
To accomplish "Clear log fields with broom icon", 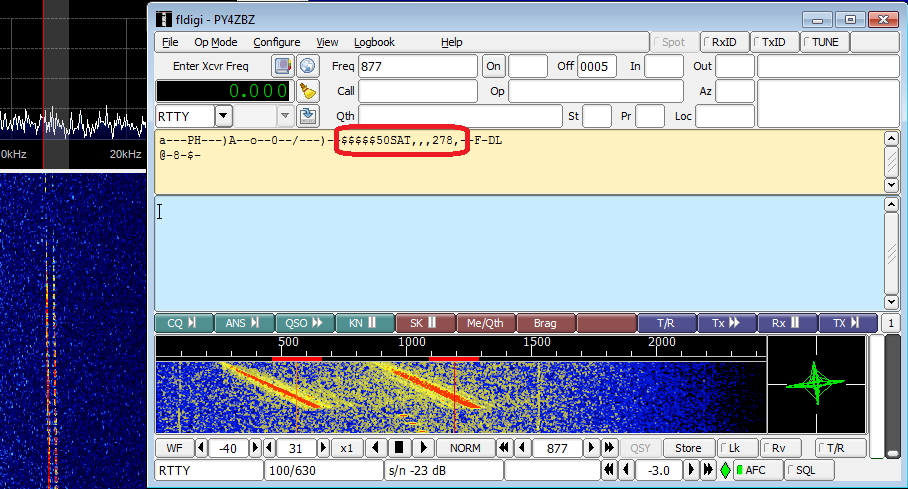I will pos(308,91).
